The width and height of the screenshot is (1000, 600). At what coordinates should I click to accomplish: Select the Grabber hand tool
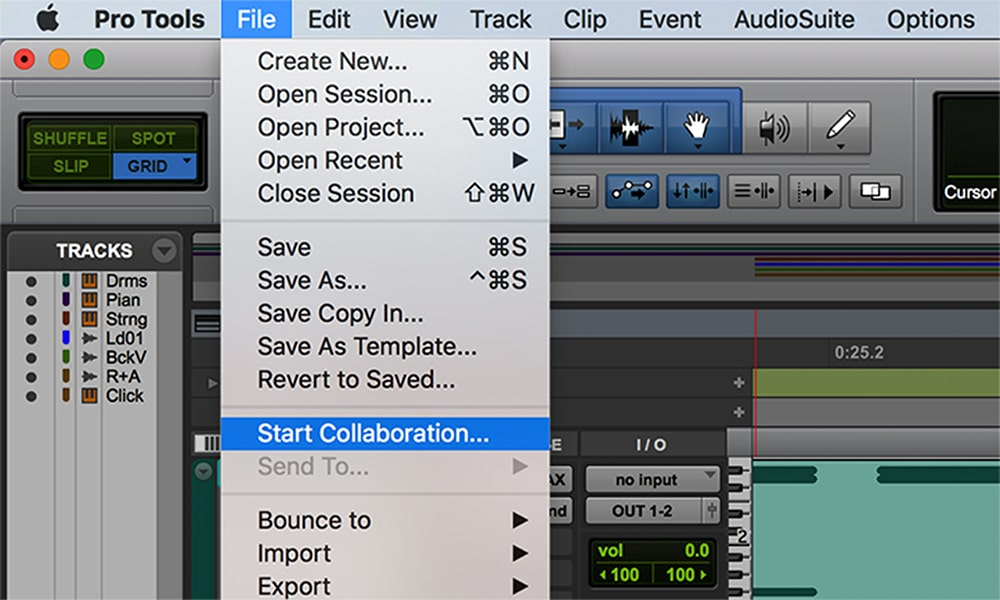tap(696, 127)
